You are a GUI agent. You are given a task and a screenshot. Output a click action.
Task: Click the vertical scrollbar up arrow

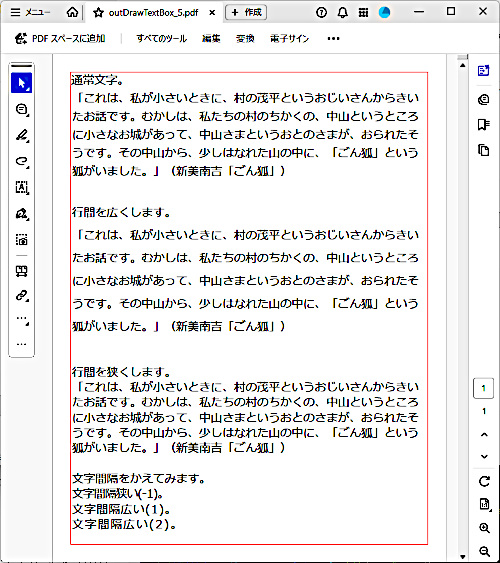coord(462,65)
